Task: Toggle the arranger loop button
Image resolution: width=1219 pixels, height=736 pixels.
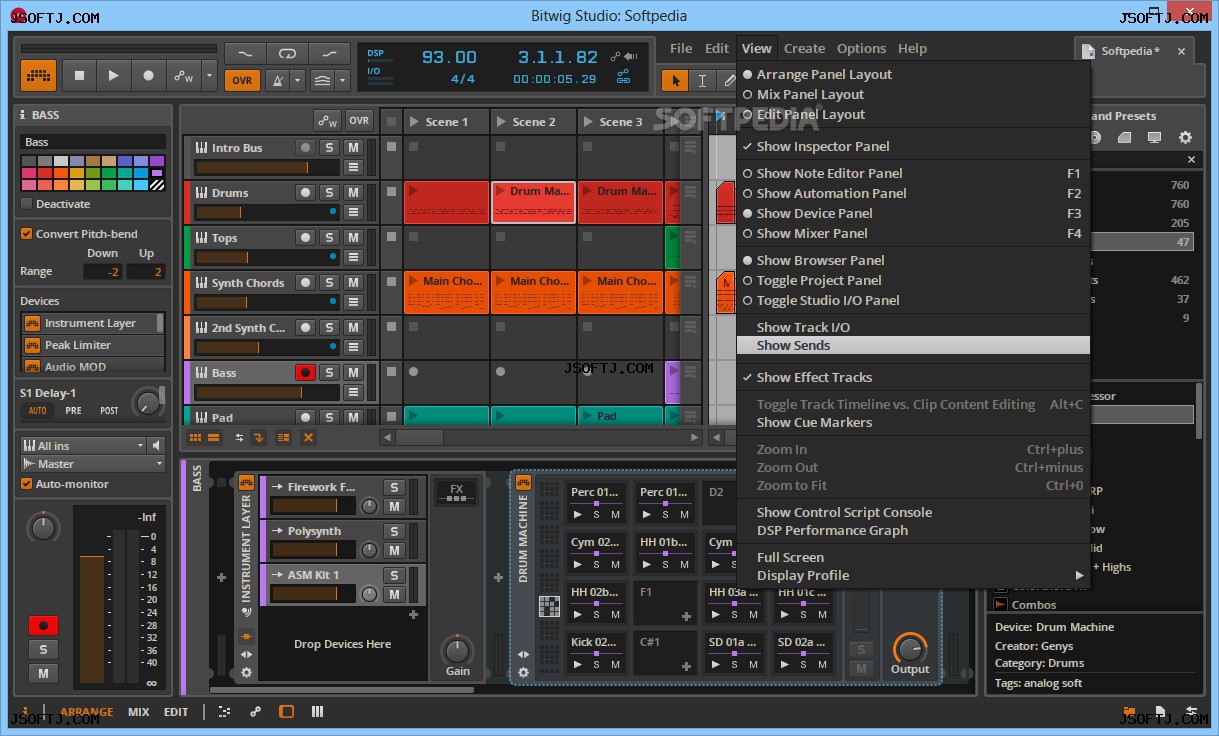Action: pos(287,53)
